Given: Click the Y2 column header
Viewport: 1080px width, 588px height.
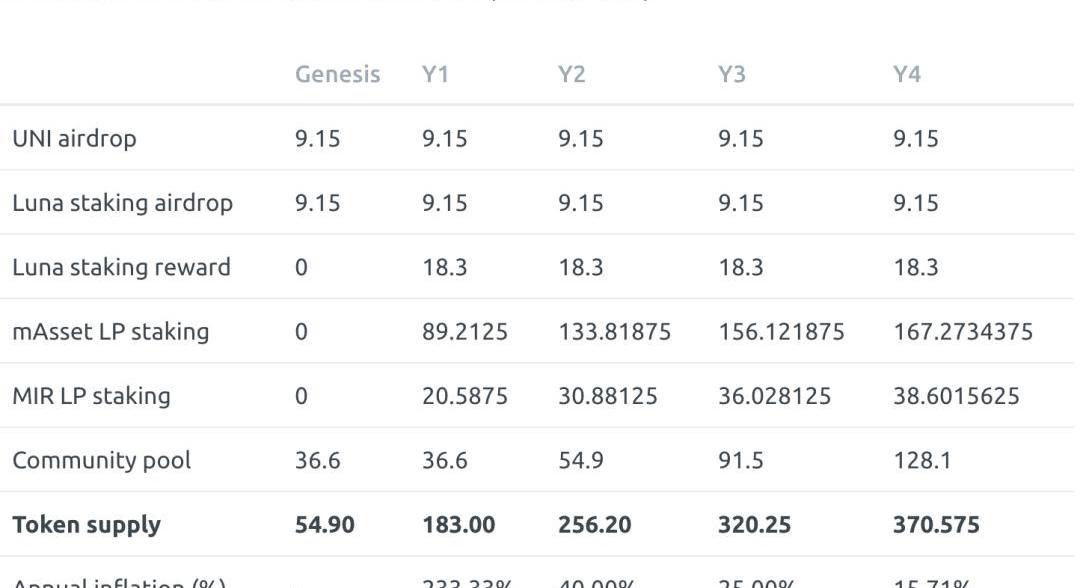Looking at the screenshot, I should [x=571, y=75].
